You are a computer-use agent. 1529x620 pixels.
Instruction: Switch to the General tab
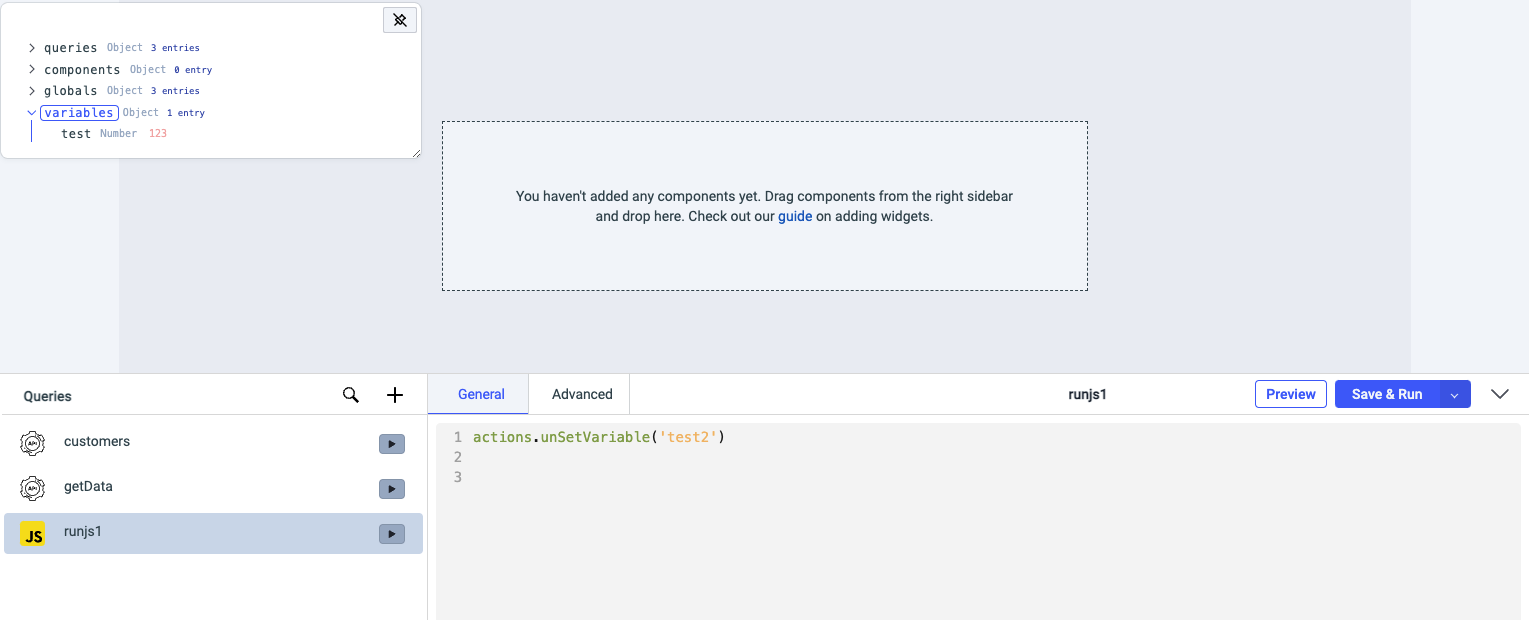481,394
